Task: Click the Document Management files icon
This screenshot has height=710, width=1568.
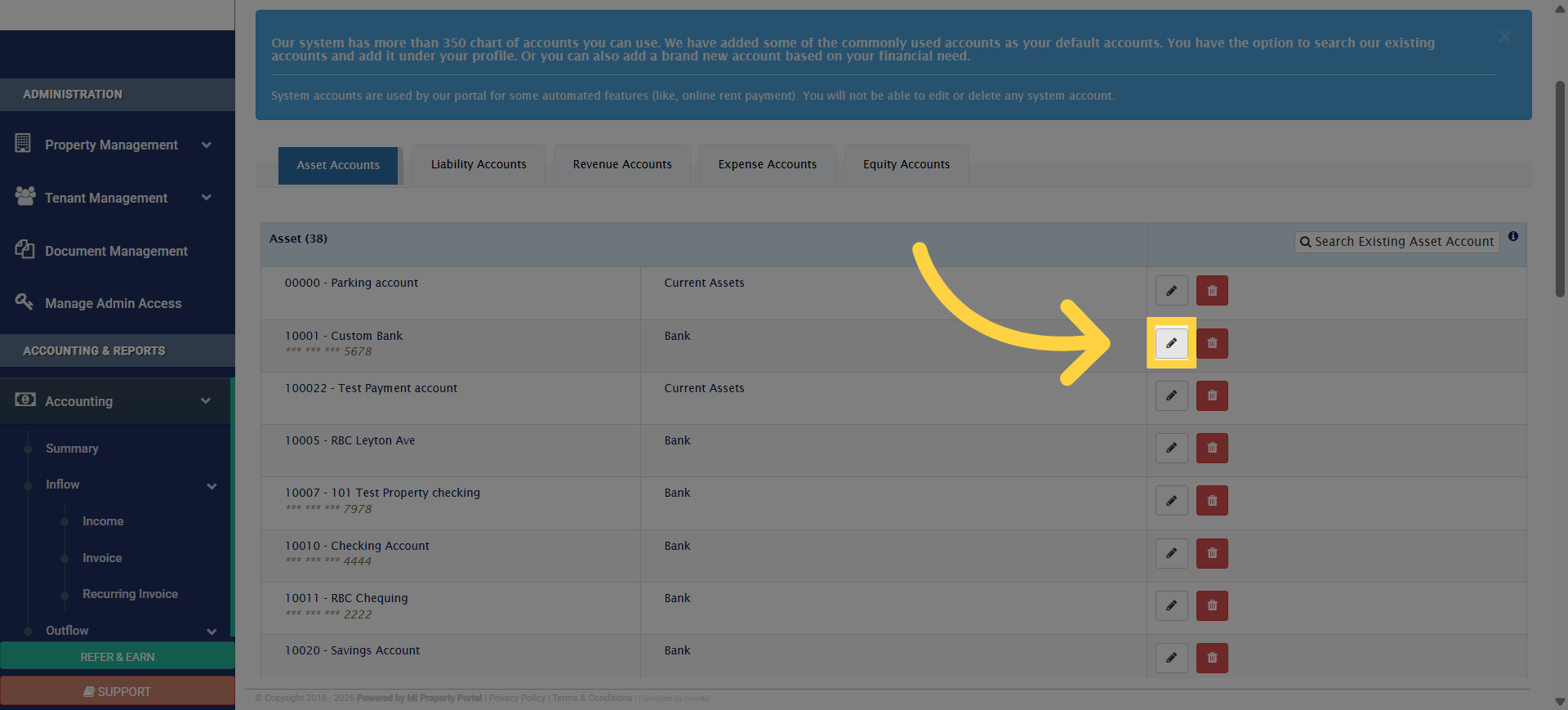Action: pyautogui.click(x=24, y=249)
